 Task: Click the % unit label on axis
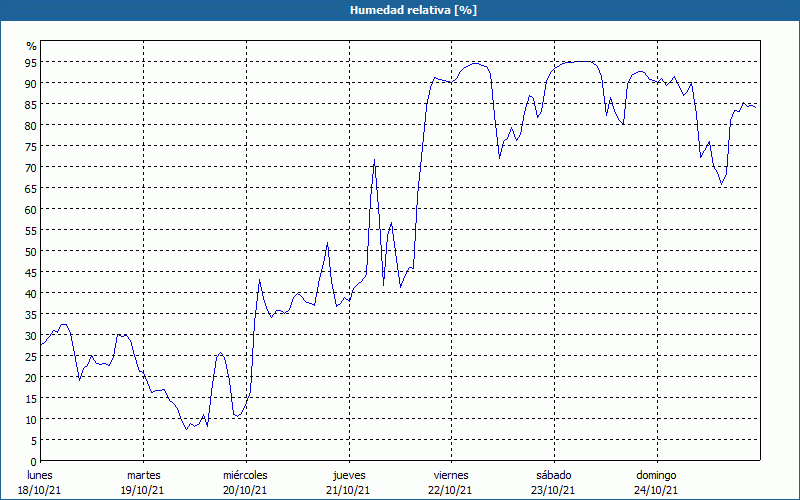(32, 46)
